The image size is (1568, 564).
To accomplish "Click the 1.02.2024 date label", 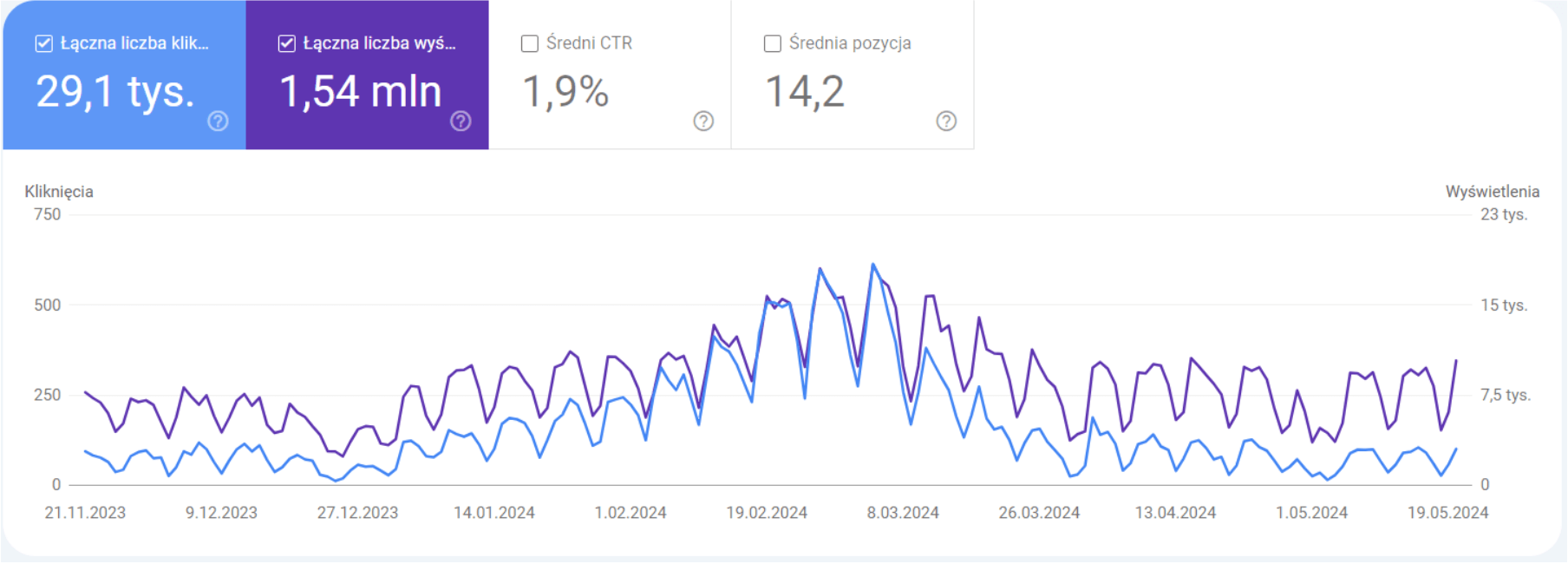I will pos(630,513).
